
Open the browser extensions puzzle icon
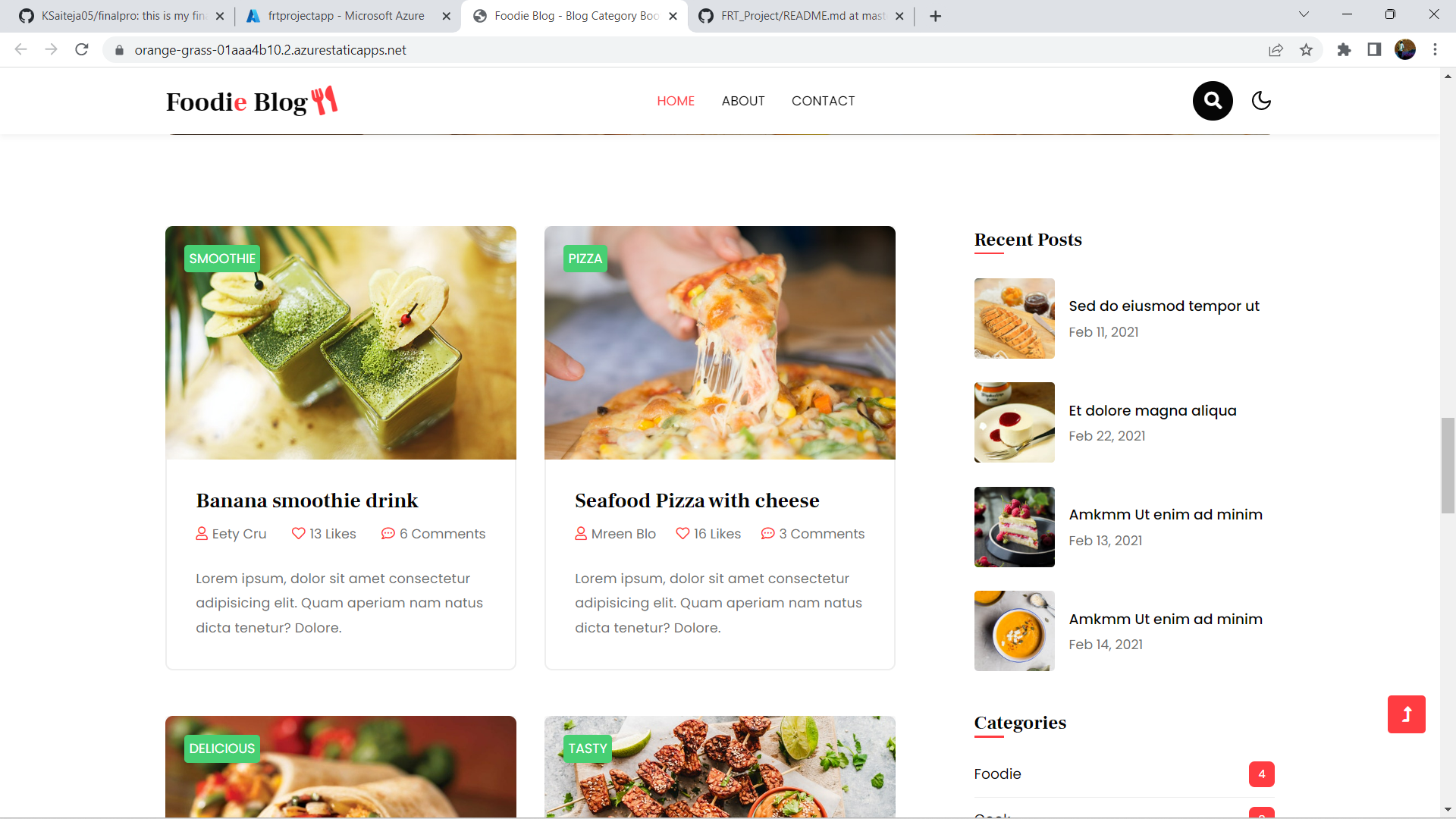(1344, 50)
